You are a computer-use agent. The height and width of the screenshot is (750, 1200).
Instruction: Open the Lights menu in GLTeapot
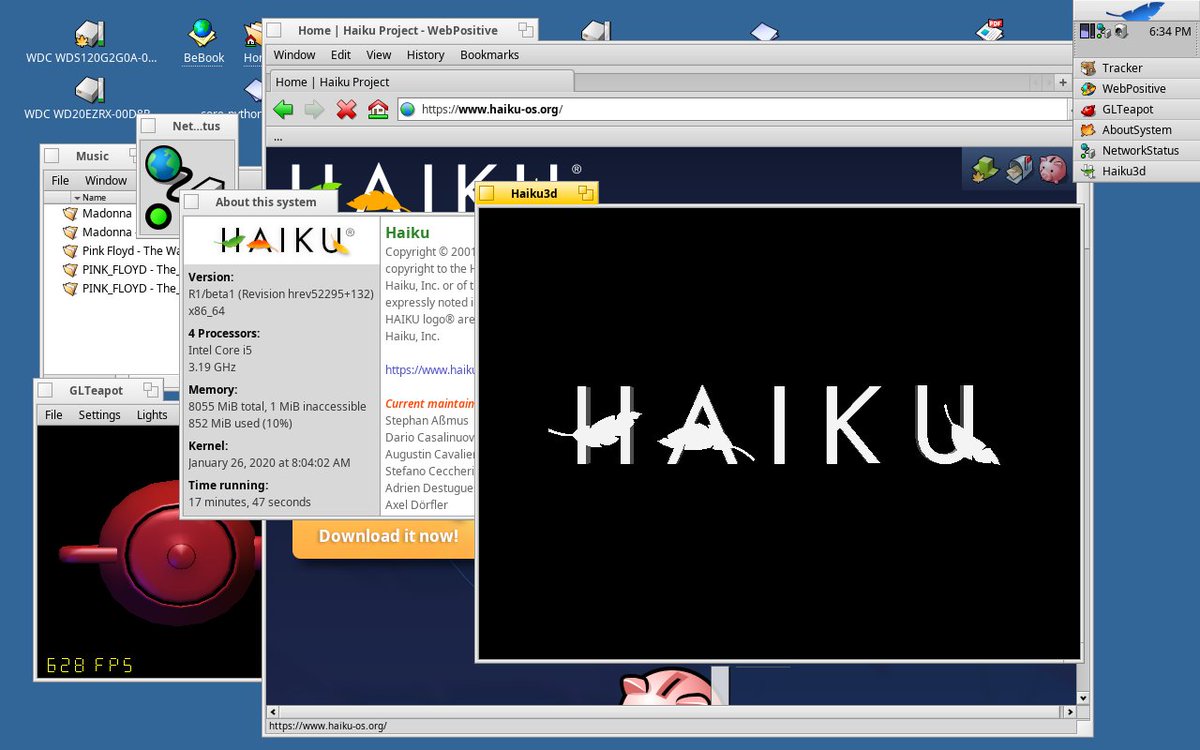[x=152, y=415]
